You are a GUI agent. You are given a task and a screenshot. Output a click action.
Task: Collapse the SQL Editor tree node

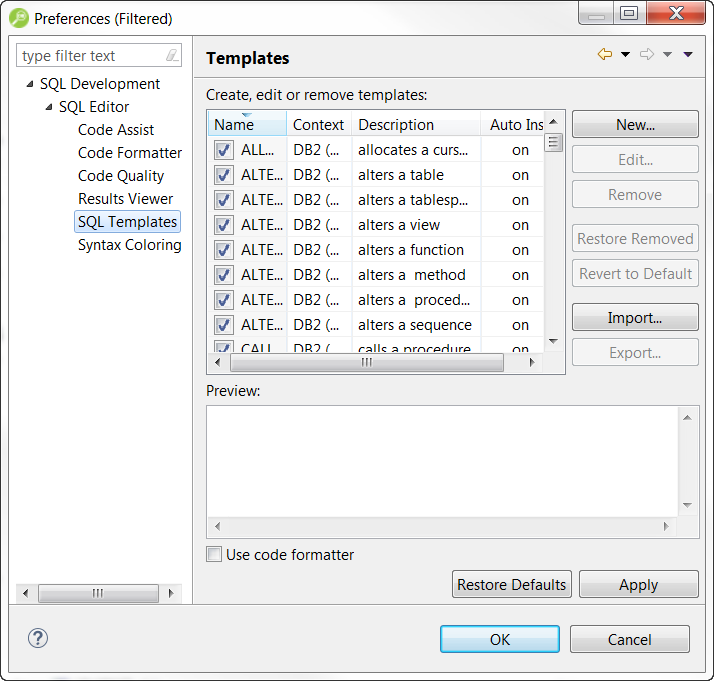[x=48, y=107]
